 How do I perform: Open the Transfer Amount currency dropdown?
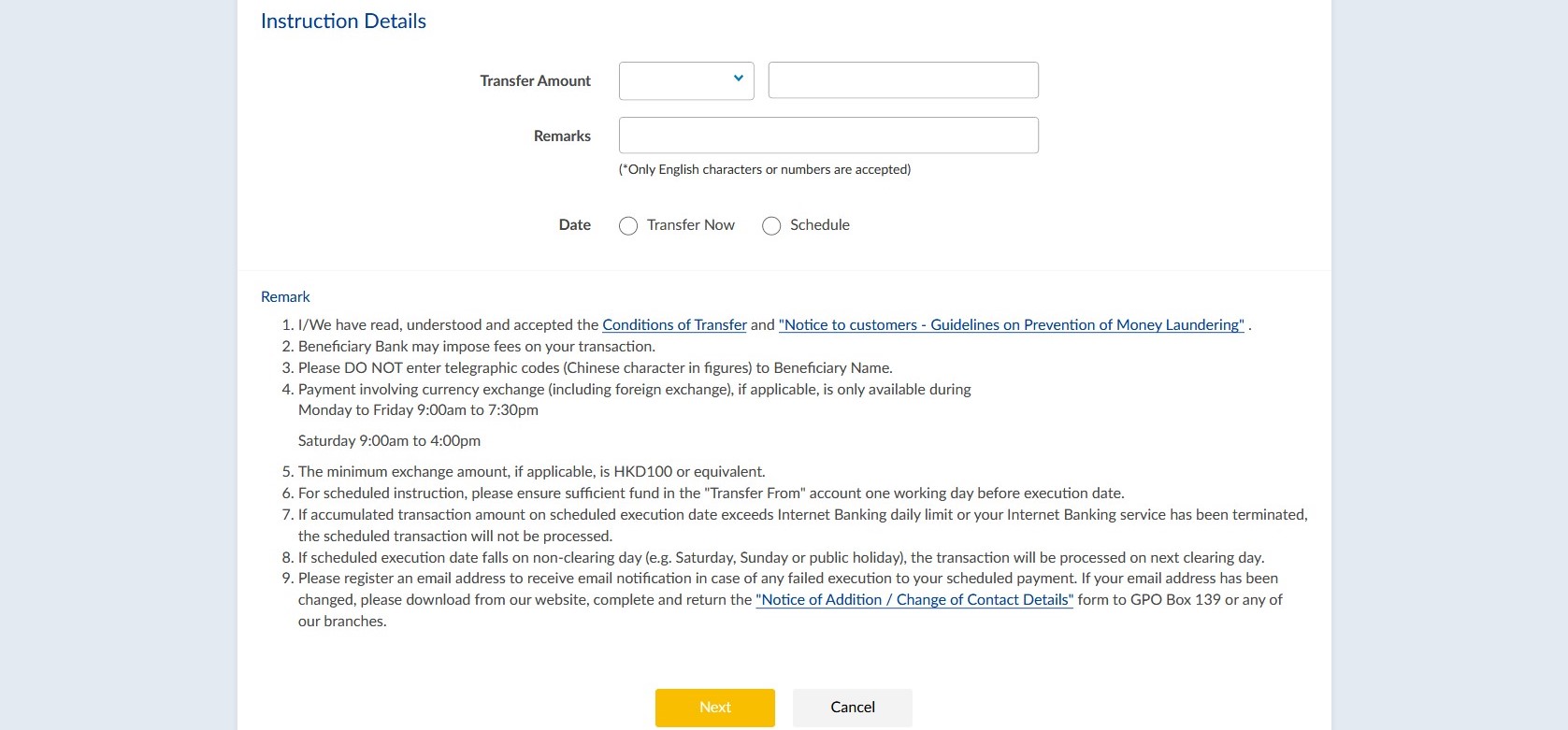(x=685, y=80)
